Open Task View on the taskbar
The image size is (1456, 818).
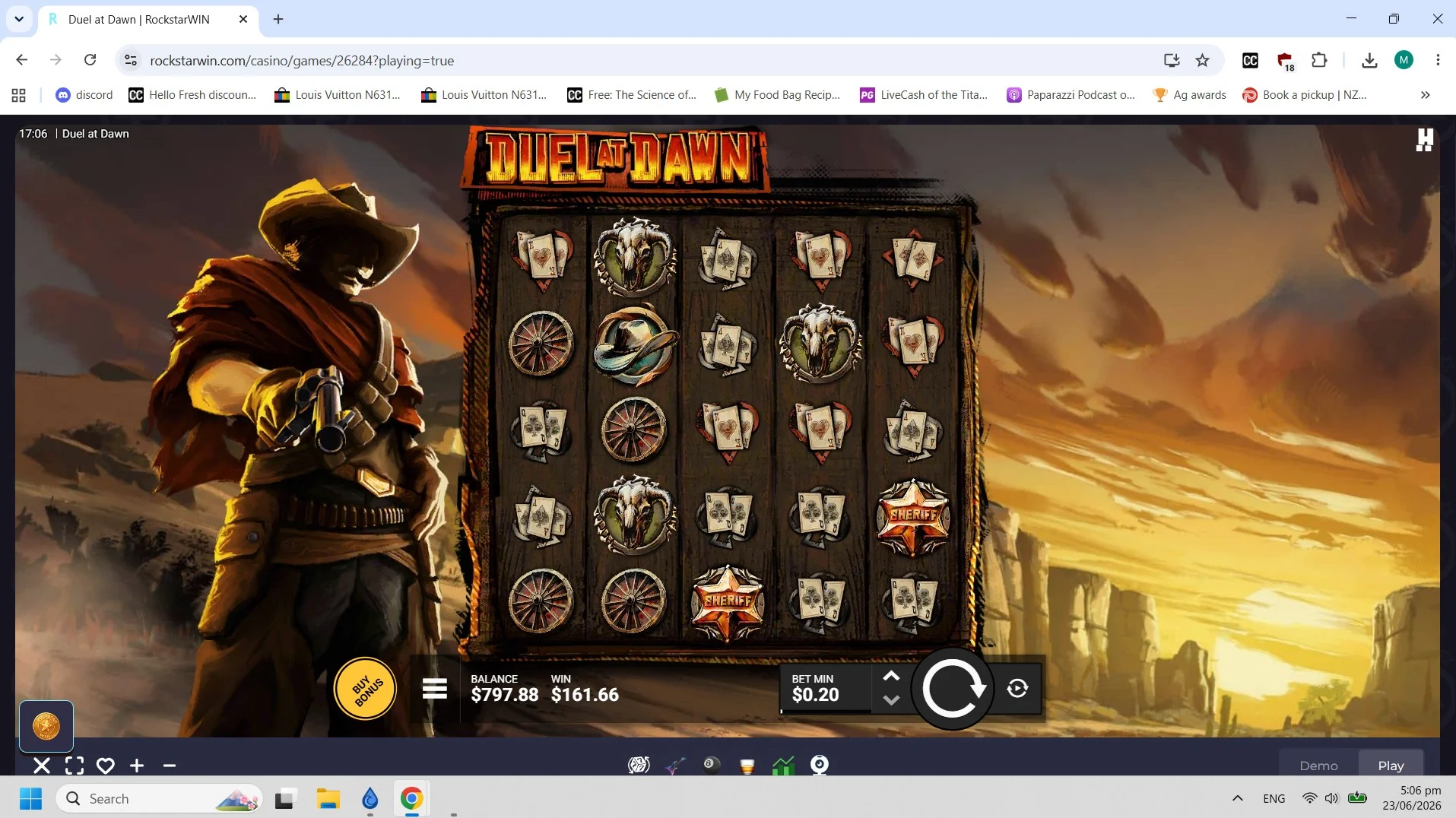[284, 798]
